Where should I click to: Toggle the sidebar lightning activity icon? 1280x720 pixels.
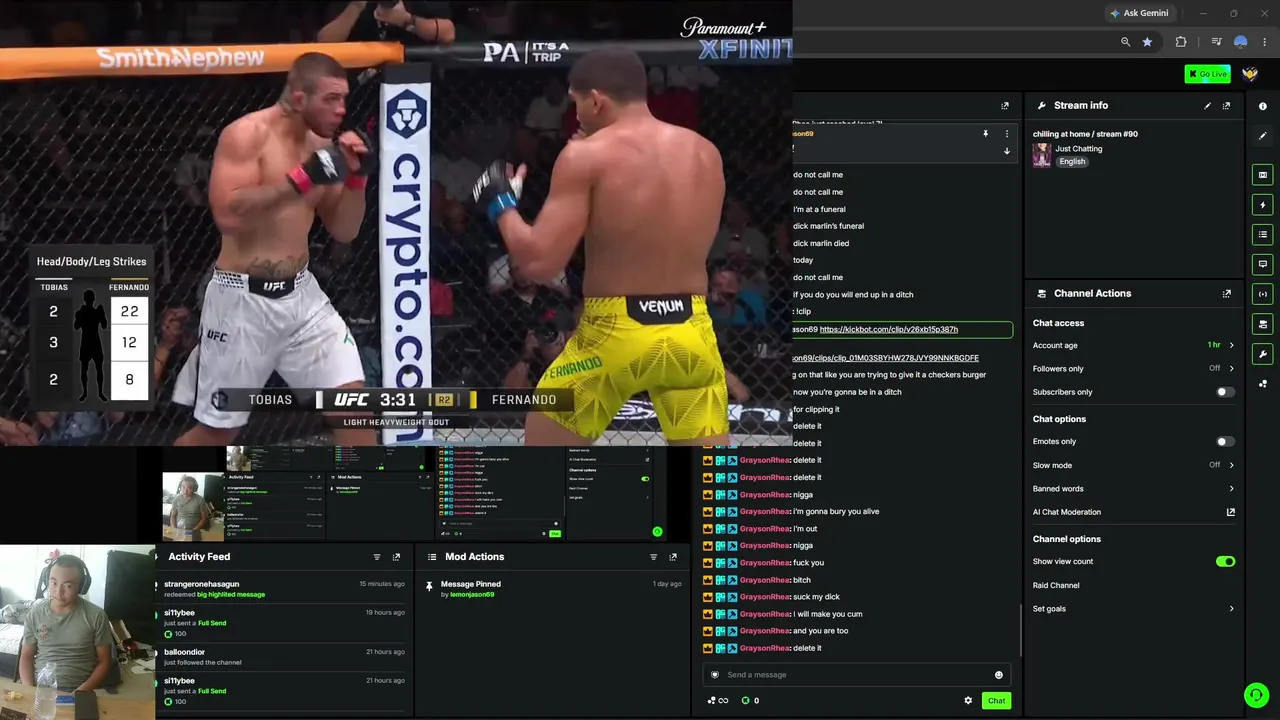pos(1262,205)
